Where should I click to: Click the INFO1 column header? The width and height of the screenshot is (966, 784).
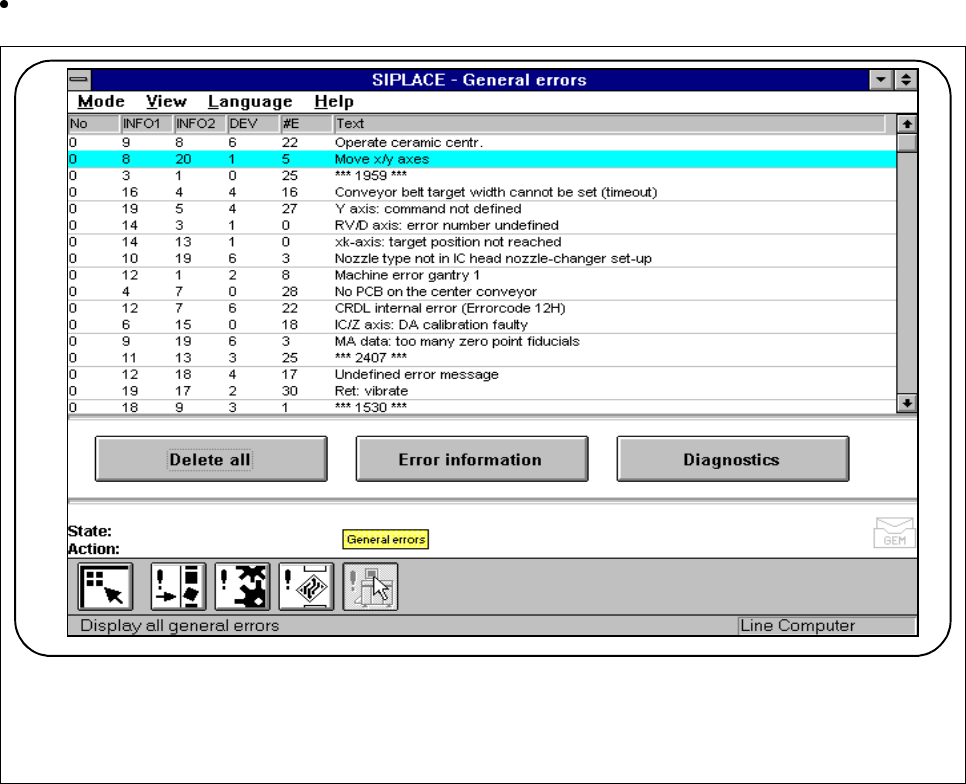tap(147, 124)
